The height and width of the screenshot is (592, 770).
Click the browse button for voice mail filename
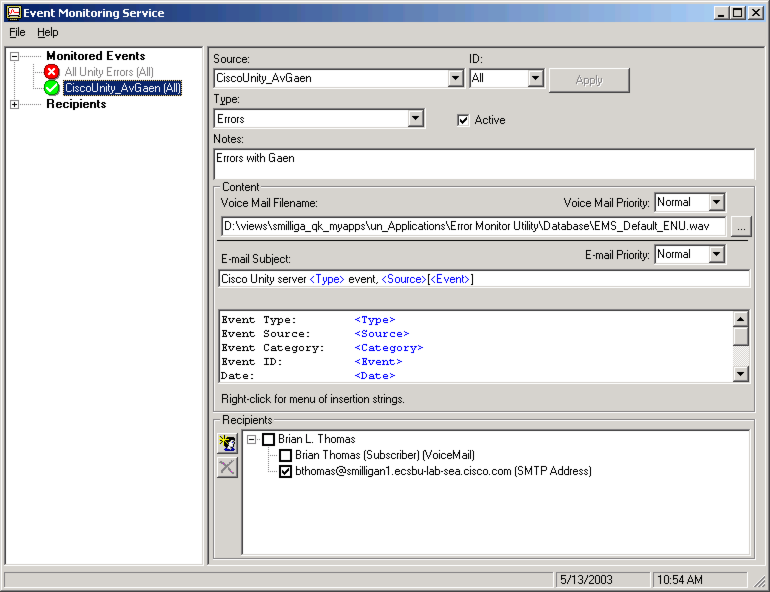[x=741, y=227]
